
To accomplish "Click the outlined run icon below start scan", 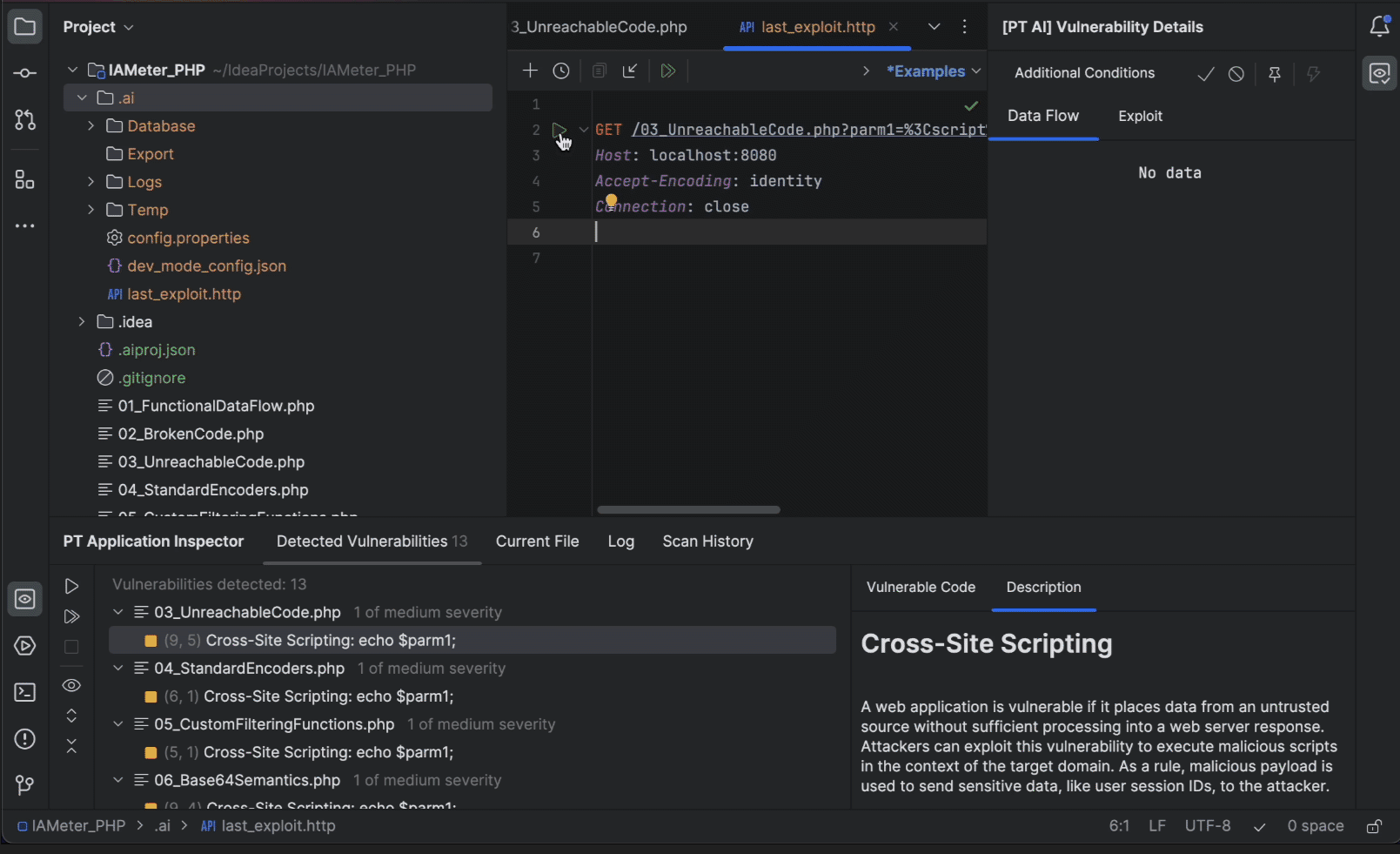I will coord(72,616).
